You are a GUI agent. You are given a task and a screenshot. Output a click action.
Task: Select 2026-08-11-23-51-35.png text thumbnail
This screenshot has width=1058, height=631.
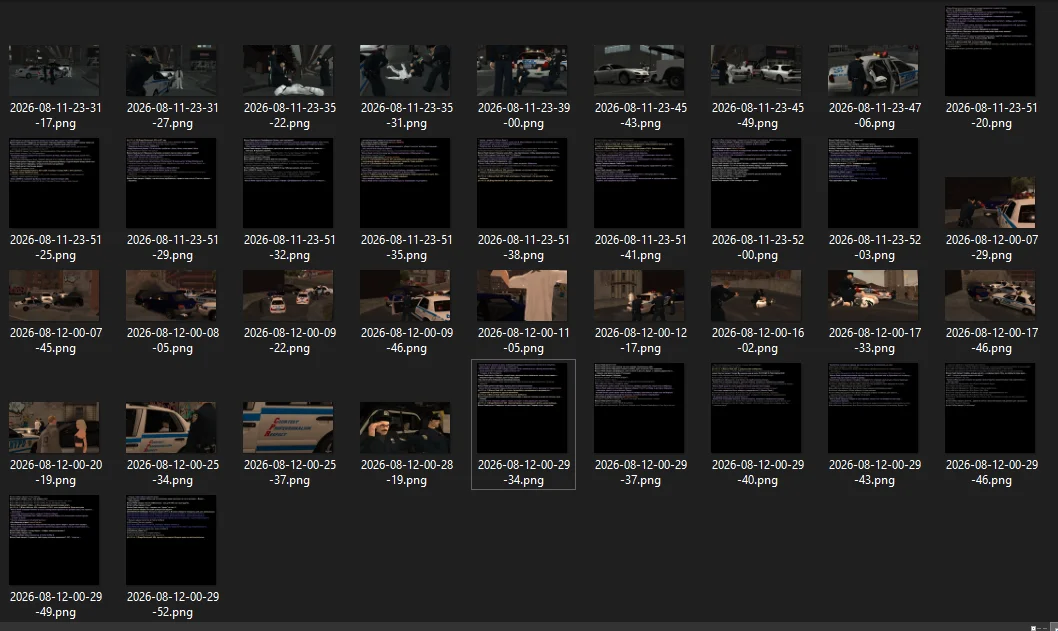click(406, 183)
